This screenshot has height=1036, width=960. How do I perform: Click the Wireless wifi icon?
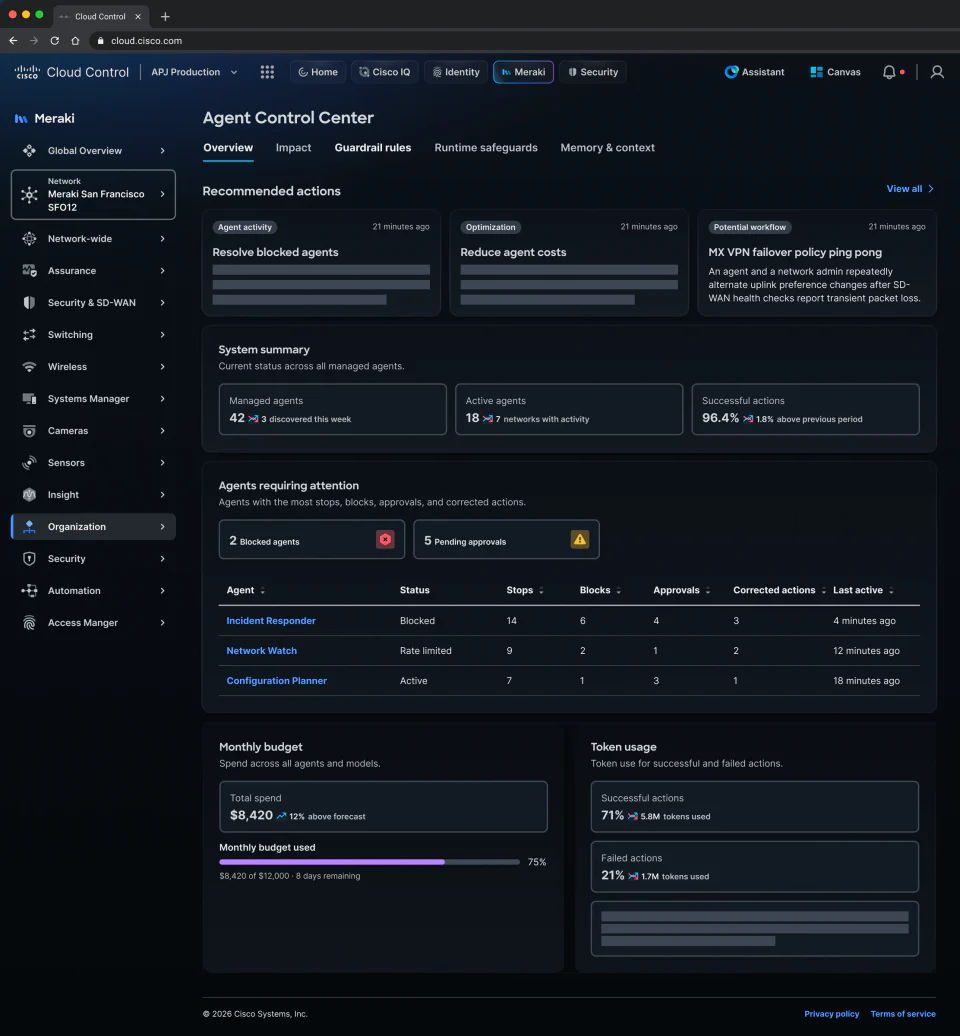tap(29, 367)
